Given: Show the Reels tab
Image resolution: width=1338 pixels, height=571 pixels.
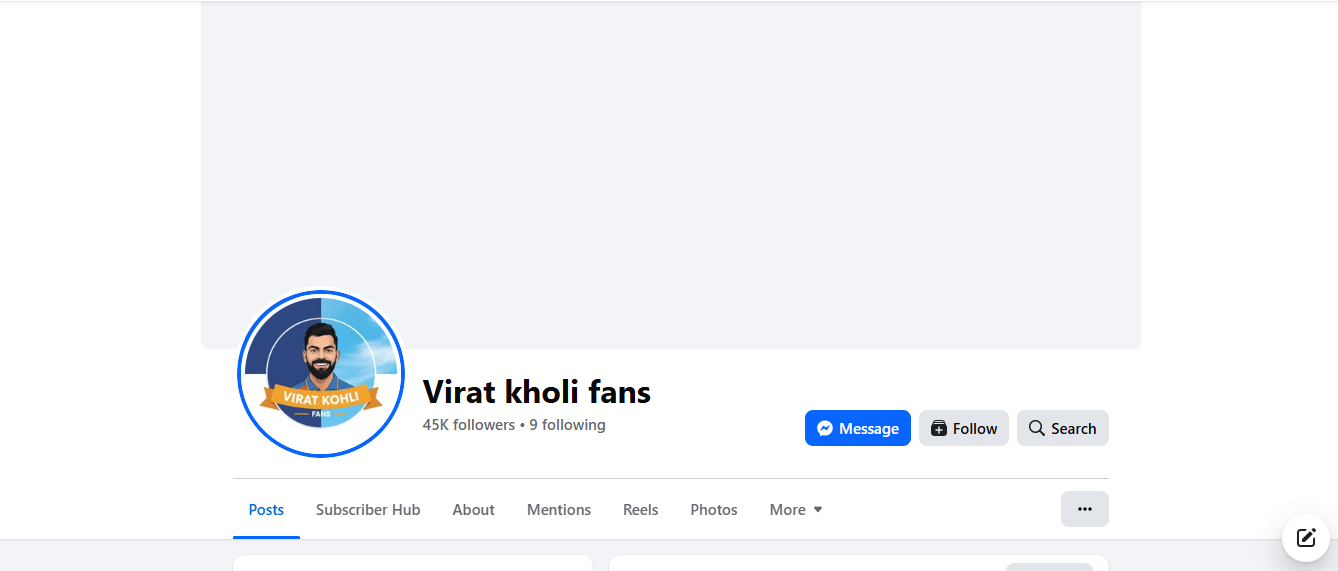Looking at the screenshot, I should 641,510.
